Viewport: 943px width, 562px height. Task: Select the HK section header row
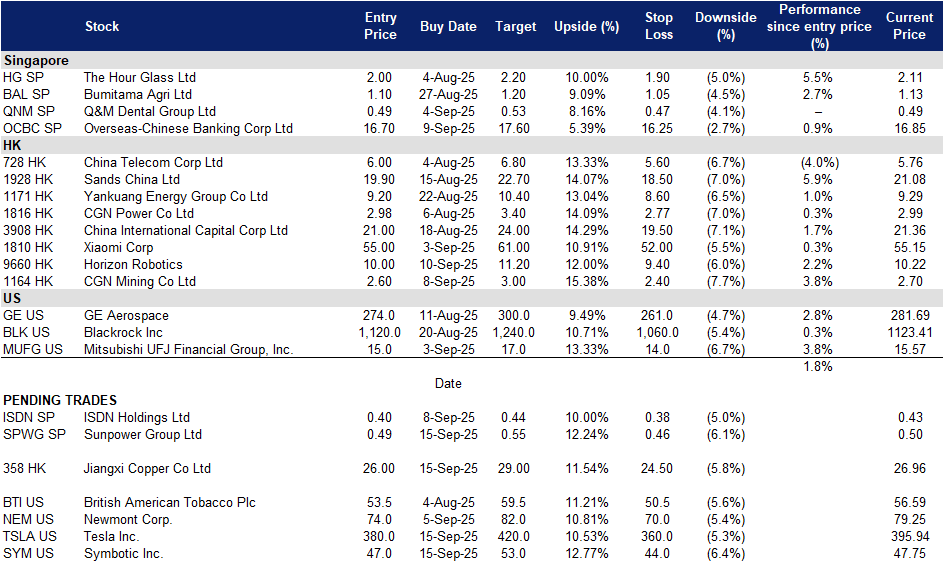coord(472,145)
